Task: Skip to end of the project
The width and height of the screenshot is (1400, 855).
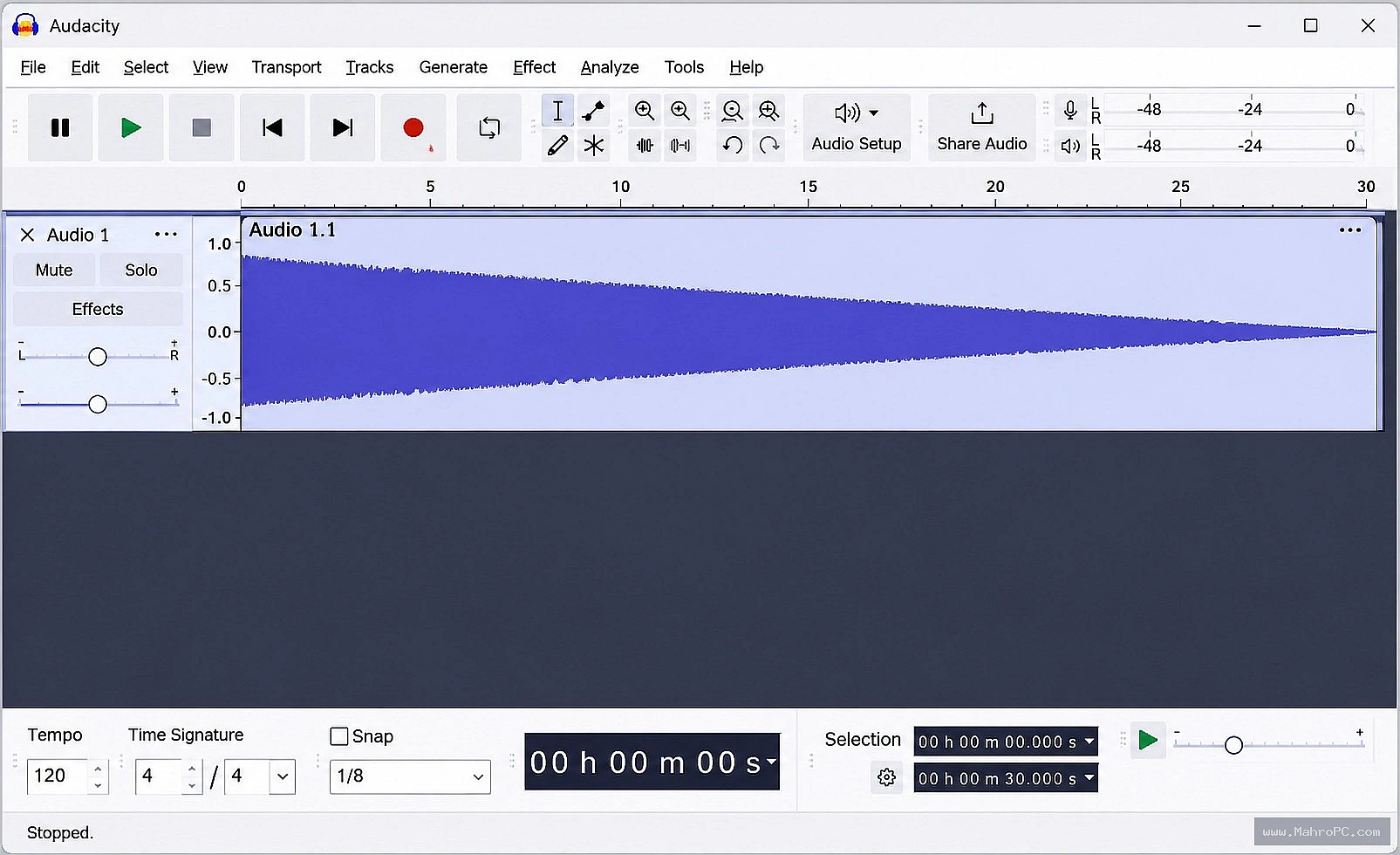Action: pos(343,128)
